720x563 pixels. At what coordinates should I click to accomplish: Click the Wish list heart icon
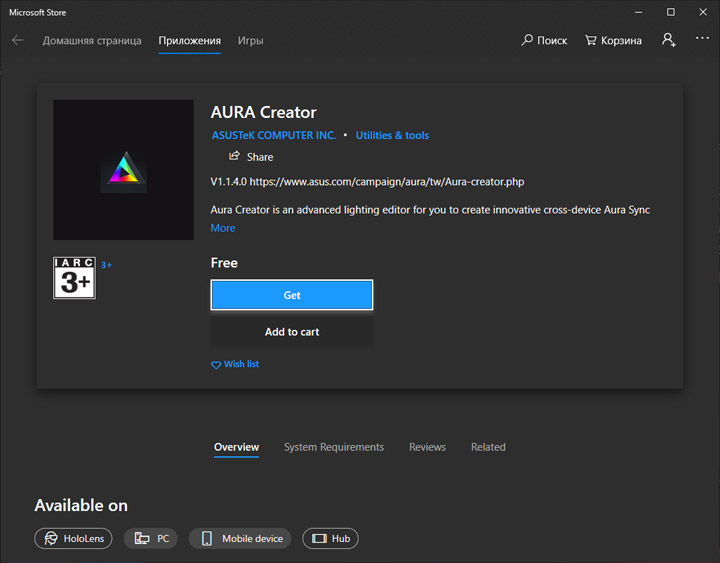216,365
